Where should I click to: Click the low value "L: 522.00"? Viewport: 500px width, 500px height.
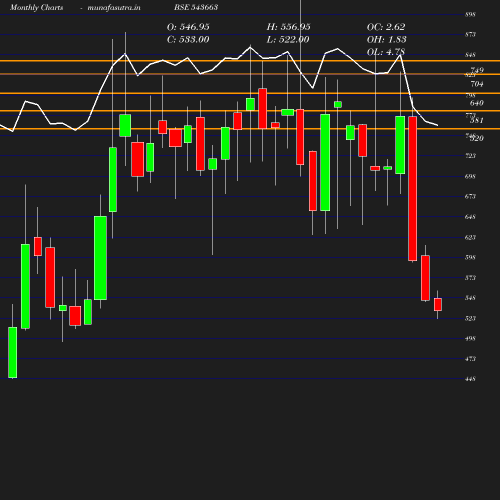click(288, 40)
